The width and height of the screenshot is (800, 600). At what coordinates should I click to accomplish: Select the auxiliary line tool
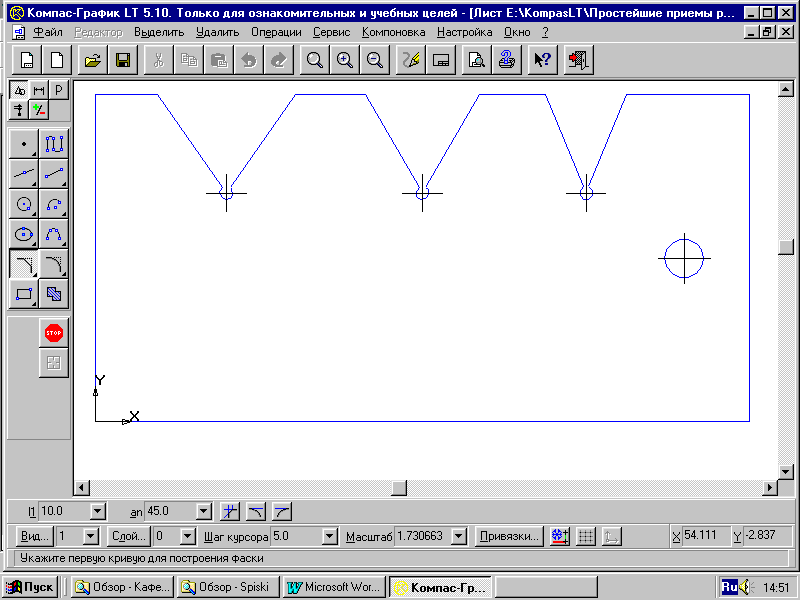coord(23,174)
